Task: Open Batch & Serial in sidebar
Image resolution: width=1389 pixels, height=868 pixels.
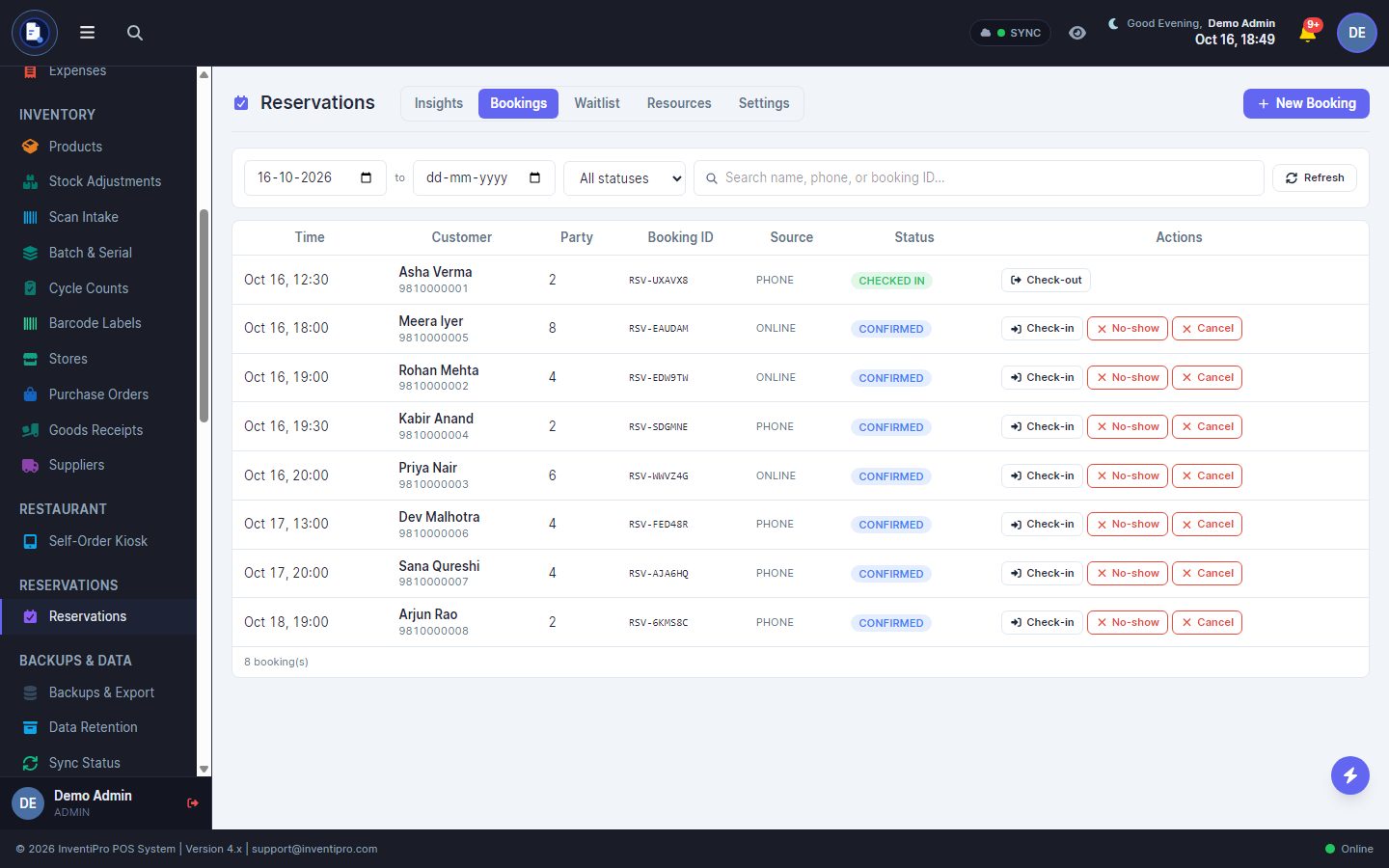Action: point(98,253)
